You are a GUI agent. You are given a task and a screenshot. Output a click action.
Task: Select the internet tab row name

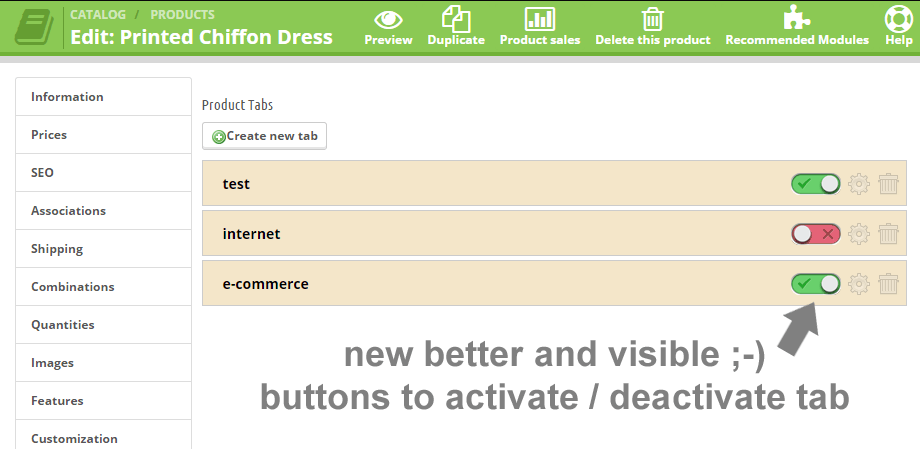251,234
